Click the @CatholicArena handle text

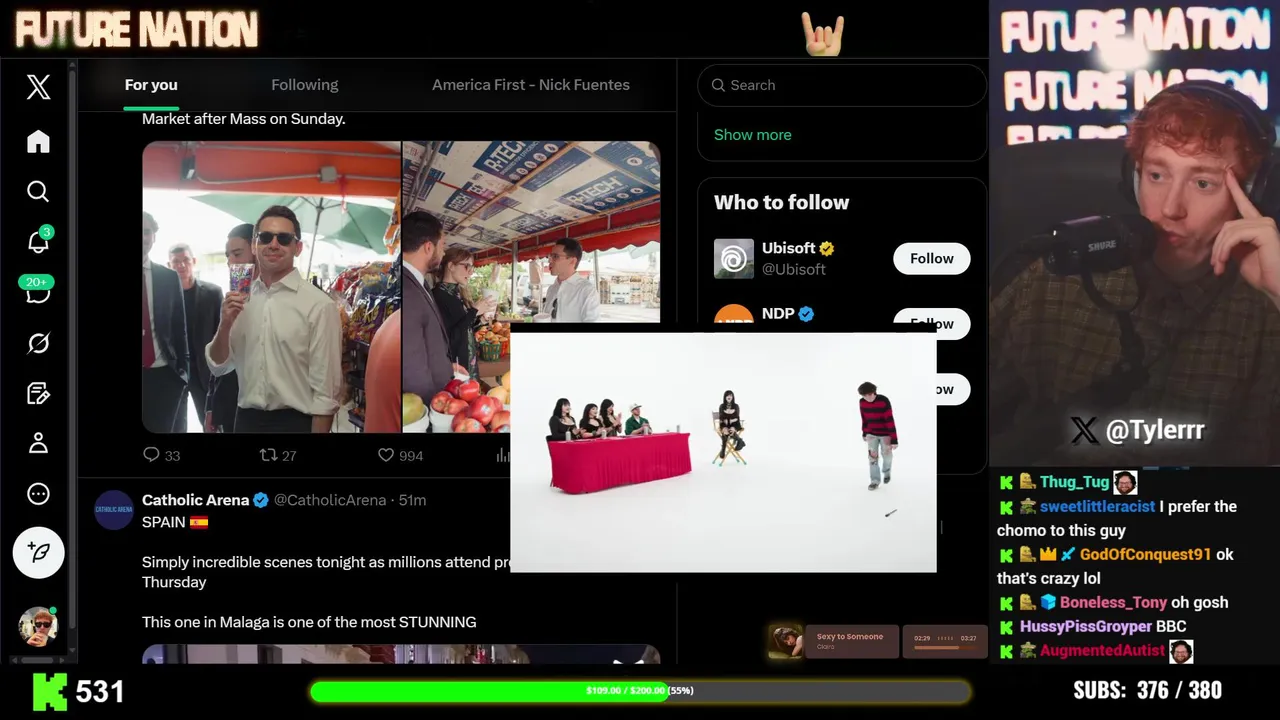point(330,500)
